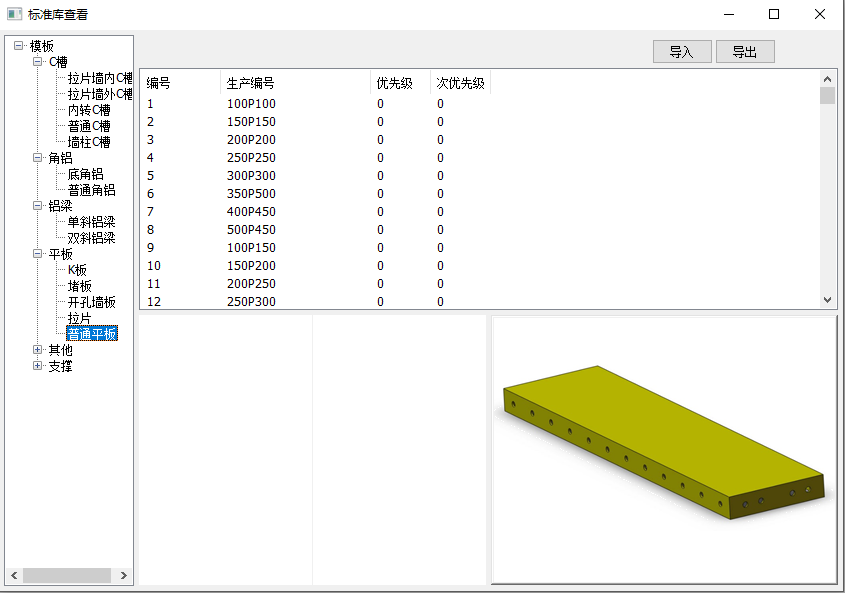Image resolution: width=845 pixels, height=593 pixels.
Task: Collapse the 模板 root node
Action: (19, 46)
